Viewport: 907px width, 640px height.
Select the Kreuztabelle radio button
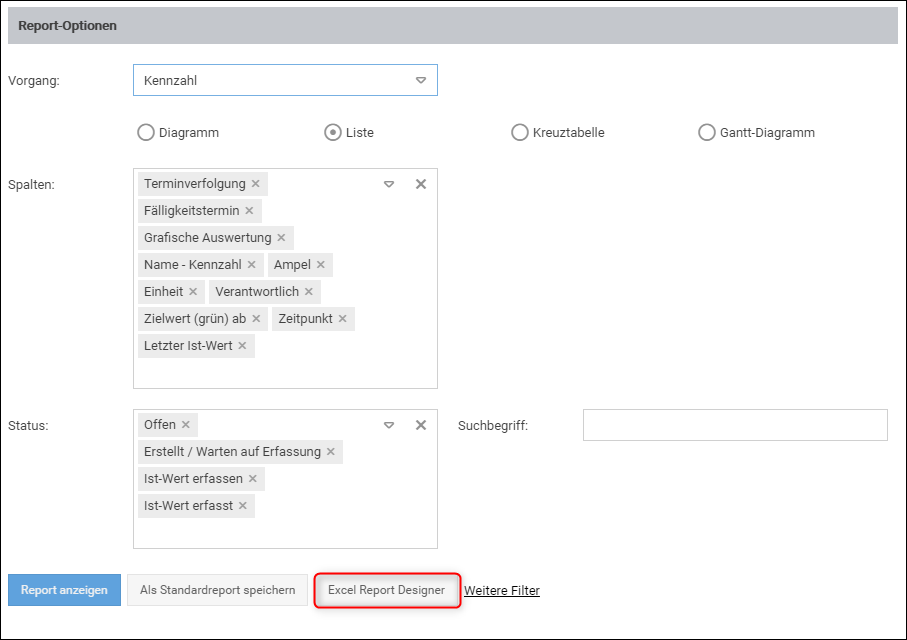pyautogui.click(x=519, y=132)
